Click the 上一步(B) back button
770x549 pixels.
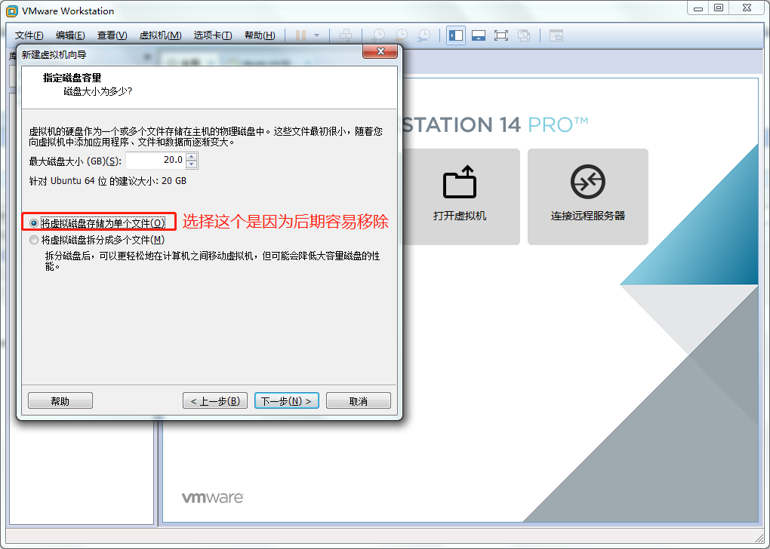pos(215,401)
